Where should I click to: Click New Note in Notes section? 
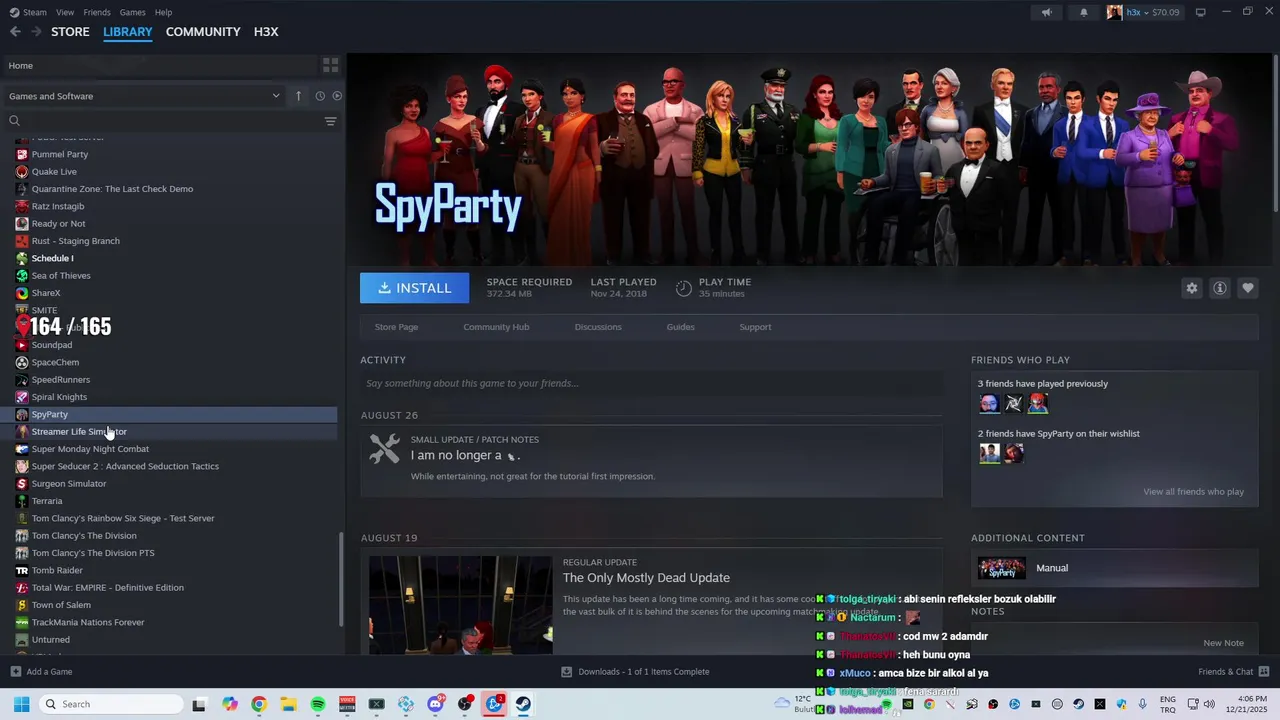click(x=1223, y=643)
